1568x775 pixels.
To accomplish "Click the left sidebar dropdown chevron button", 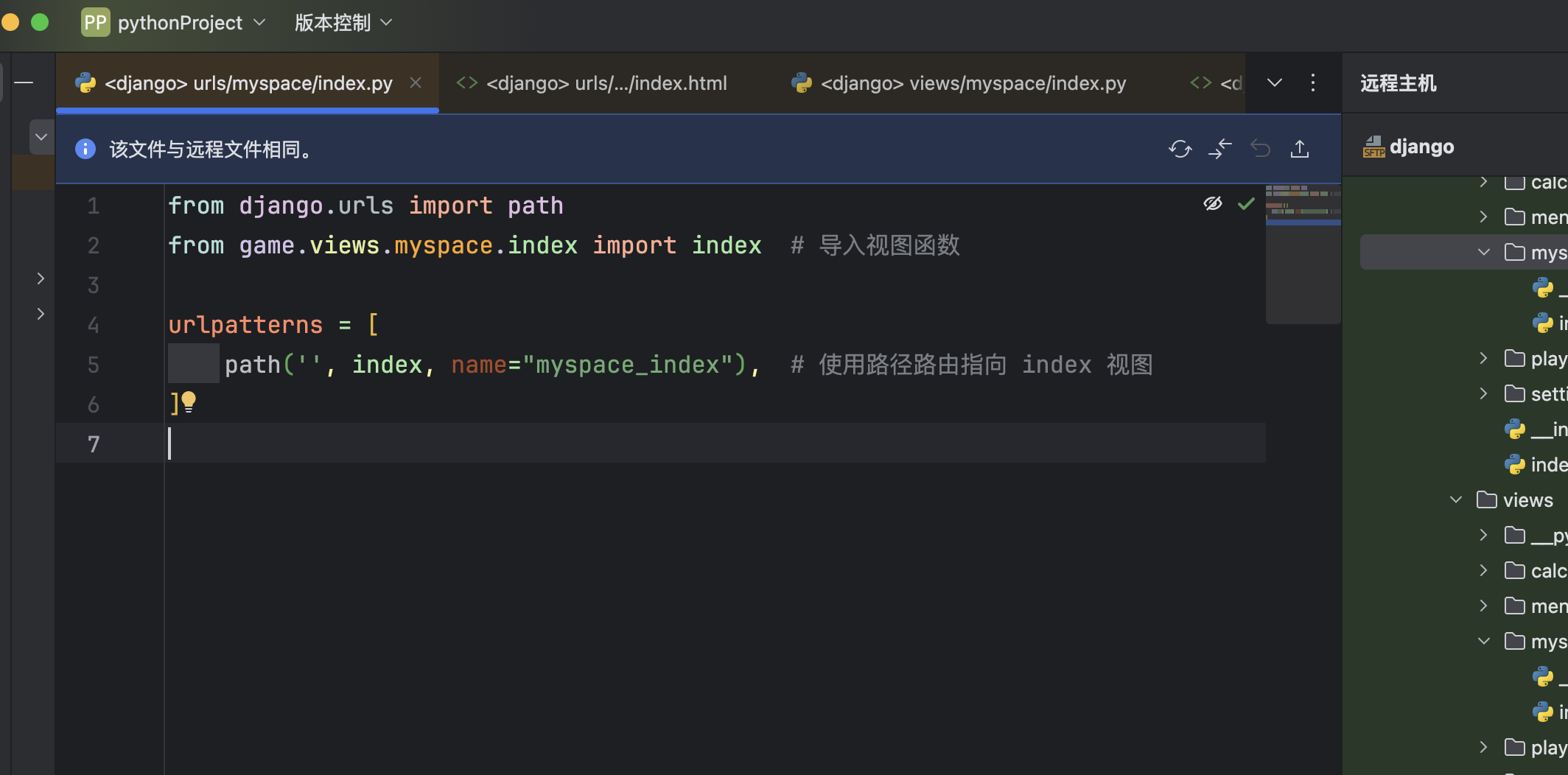I will pos(41,137).
